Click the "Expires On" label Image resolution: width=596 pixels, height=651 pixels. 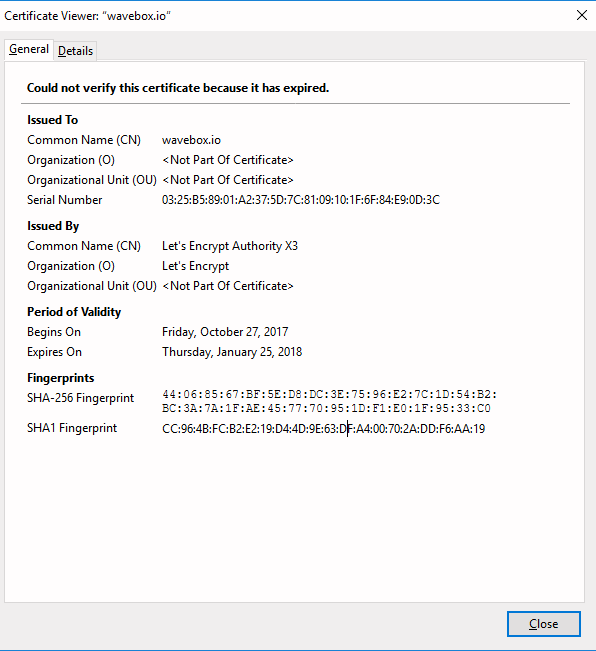pos(54,352)
